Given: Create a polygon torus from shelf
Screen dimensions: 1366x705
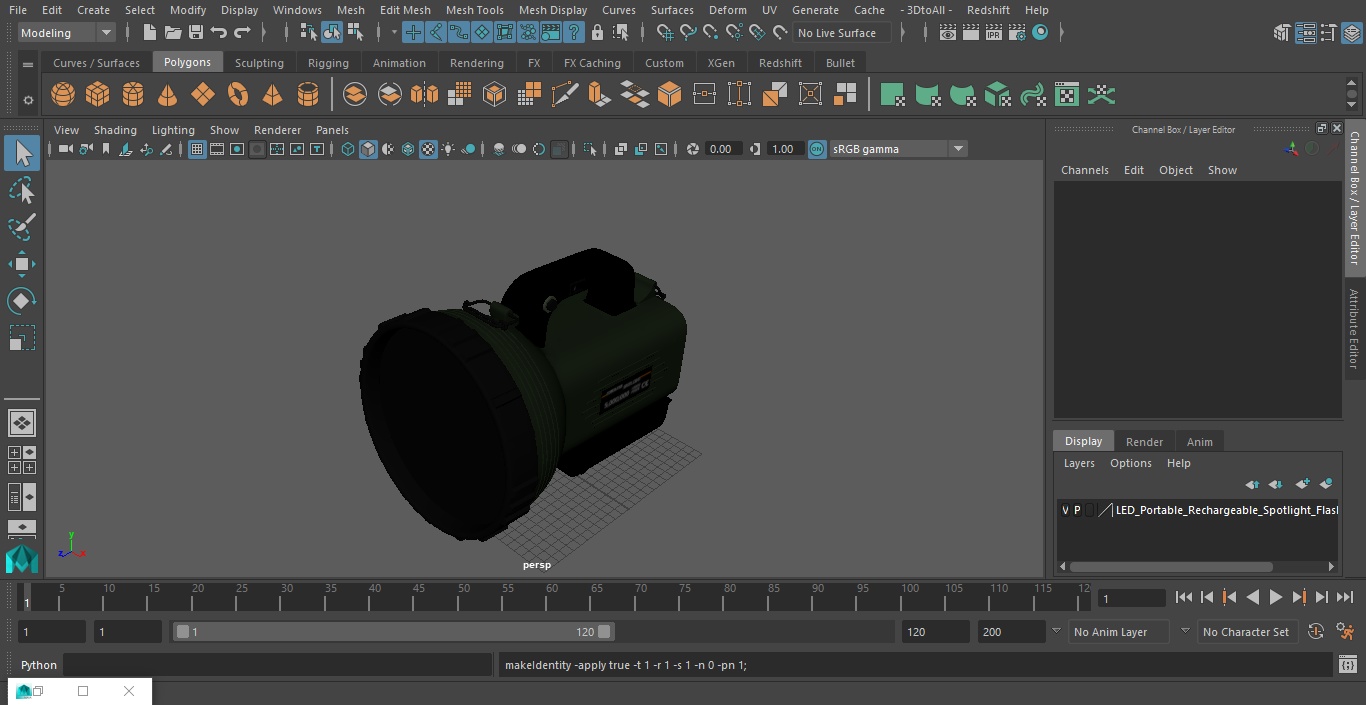Looking at the screenshot, I should click(x=238, y=95).
